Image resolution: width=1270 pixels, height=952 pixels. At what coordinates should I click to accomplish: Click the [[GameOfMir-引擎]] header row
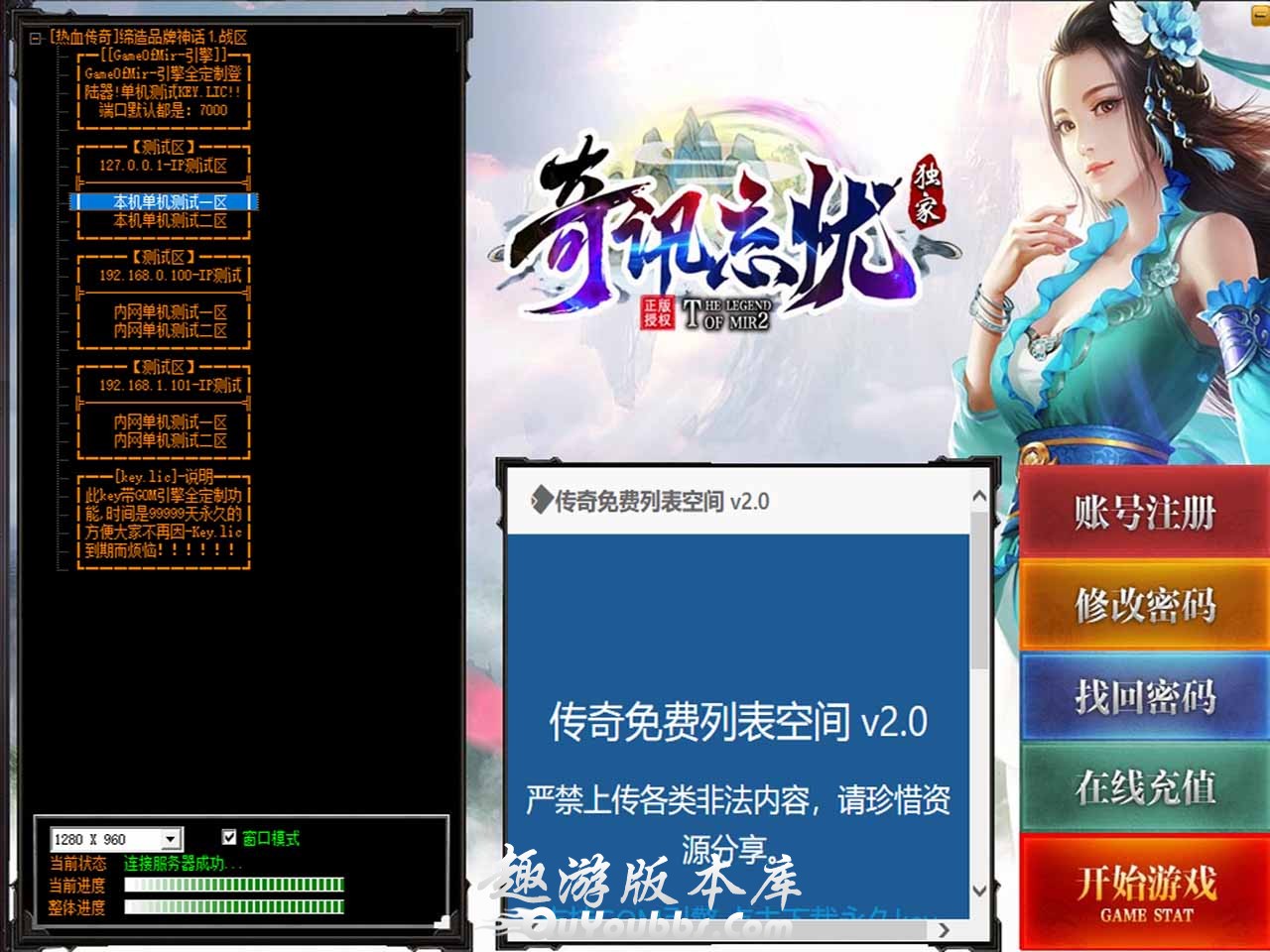pos(164,56)
